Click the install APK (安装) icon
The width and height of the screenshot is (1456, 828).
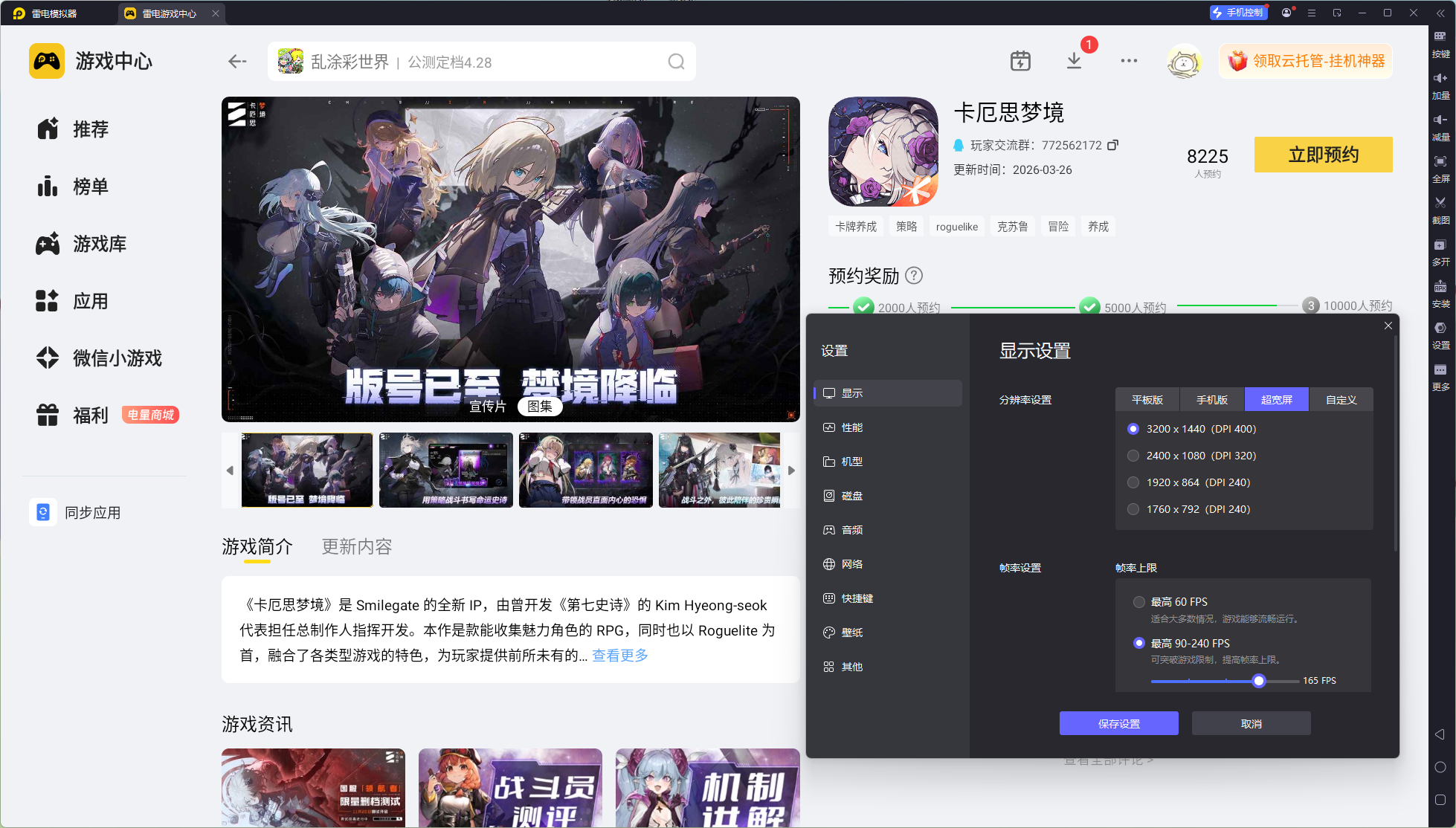[1440, 292]
